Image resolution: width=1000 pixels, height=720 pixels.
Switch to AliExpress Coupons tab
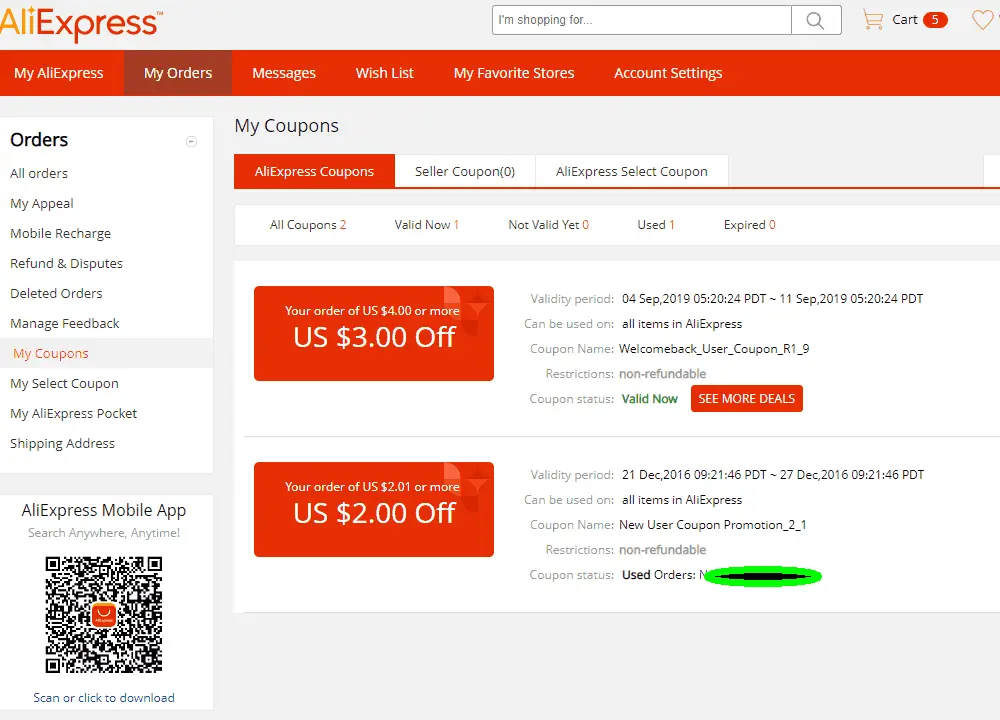314,171
